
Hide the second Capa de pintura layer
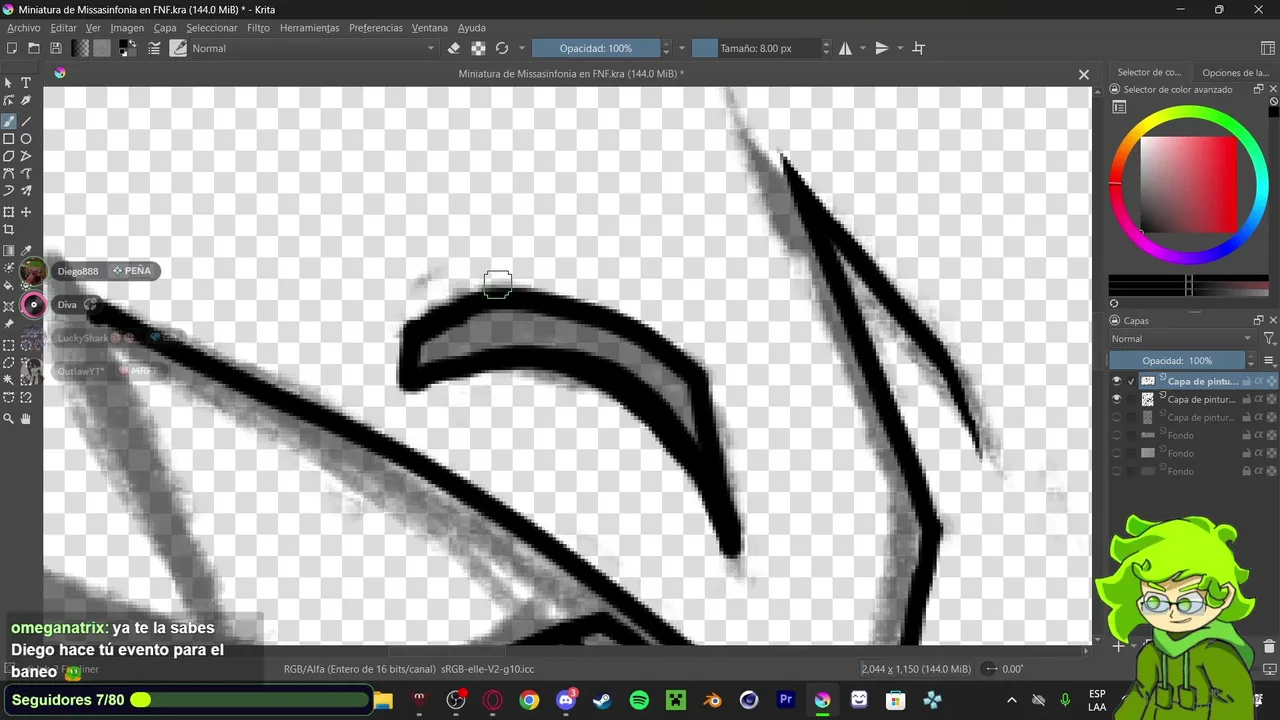tap(1117, 399)
